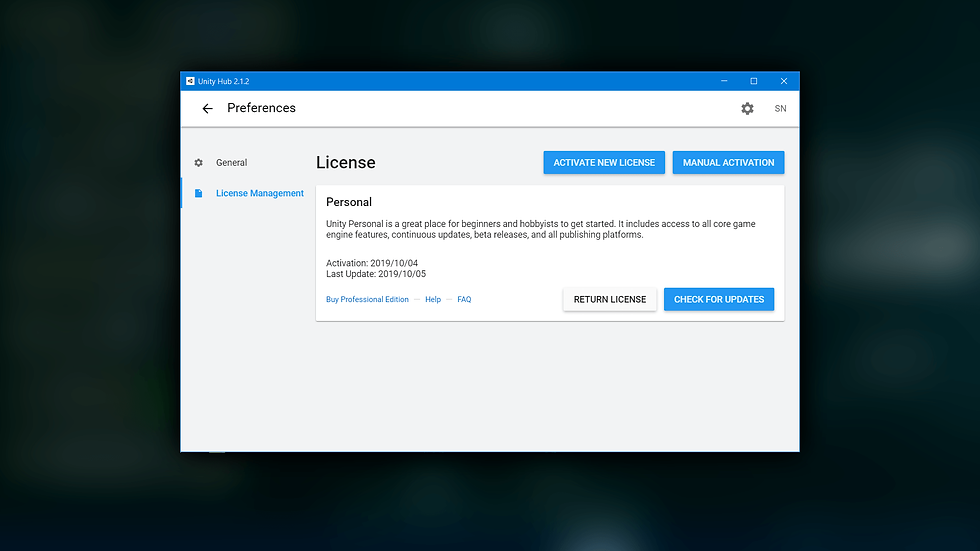Open settings via the gear icon
Viewport: 980px width, 551px height.
coord(748,109)
